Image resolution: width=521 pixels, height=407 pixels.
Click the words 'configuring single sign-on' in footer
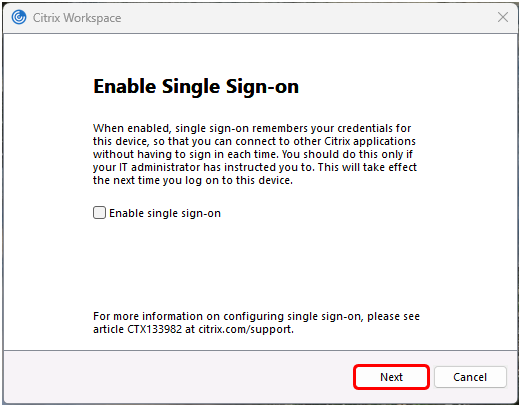tap(293, 316)
